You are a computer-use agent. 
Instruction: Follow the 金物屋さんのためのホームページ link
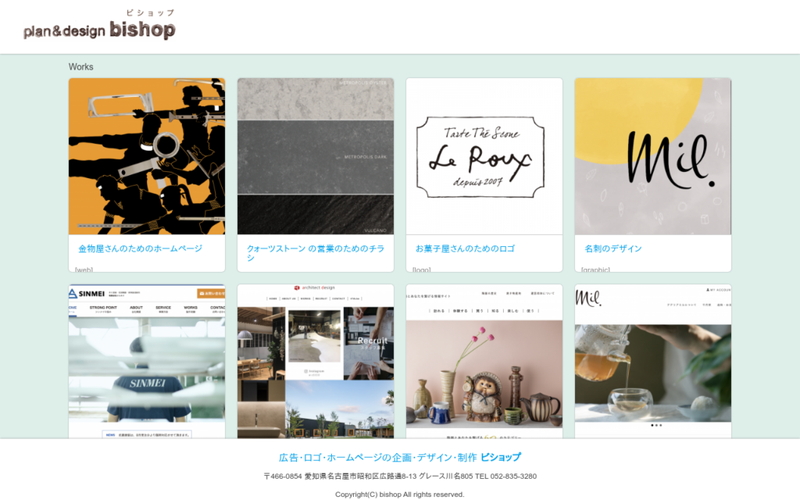tap(140, 248)
